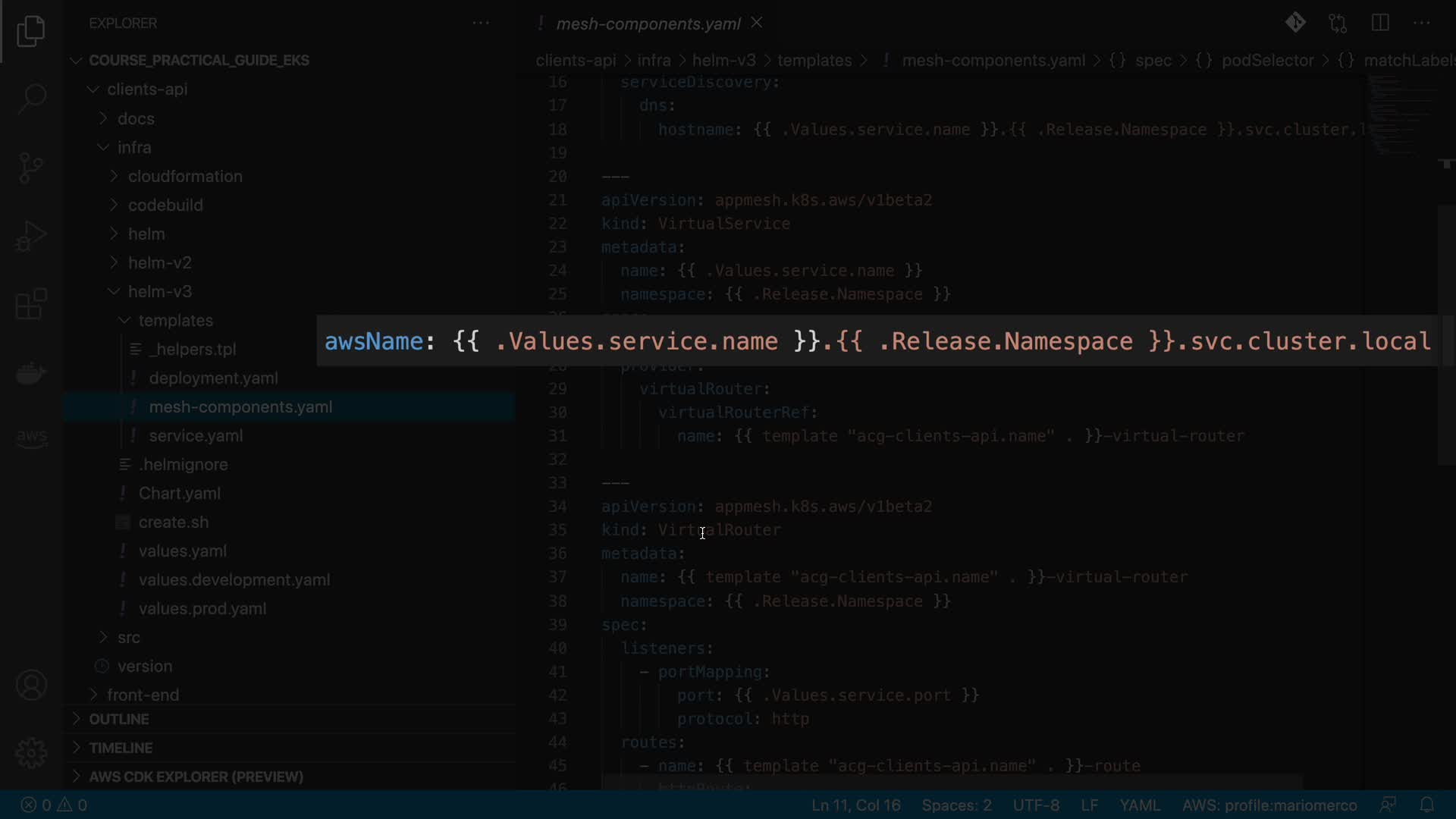This screenshot has width=1456, height=819.
Task: Open the Manage gear settings
Action: click(31, 753)
